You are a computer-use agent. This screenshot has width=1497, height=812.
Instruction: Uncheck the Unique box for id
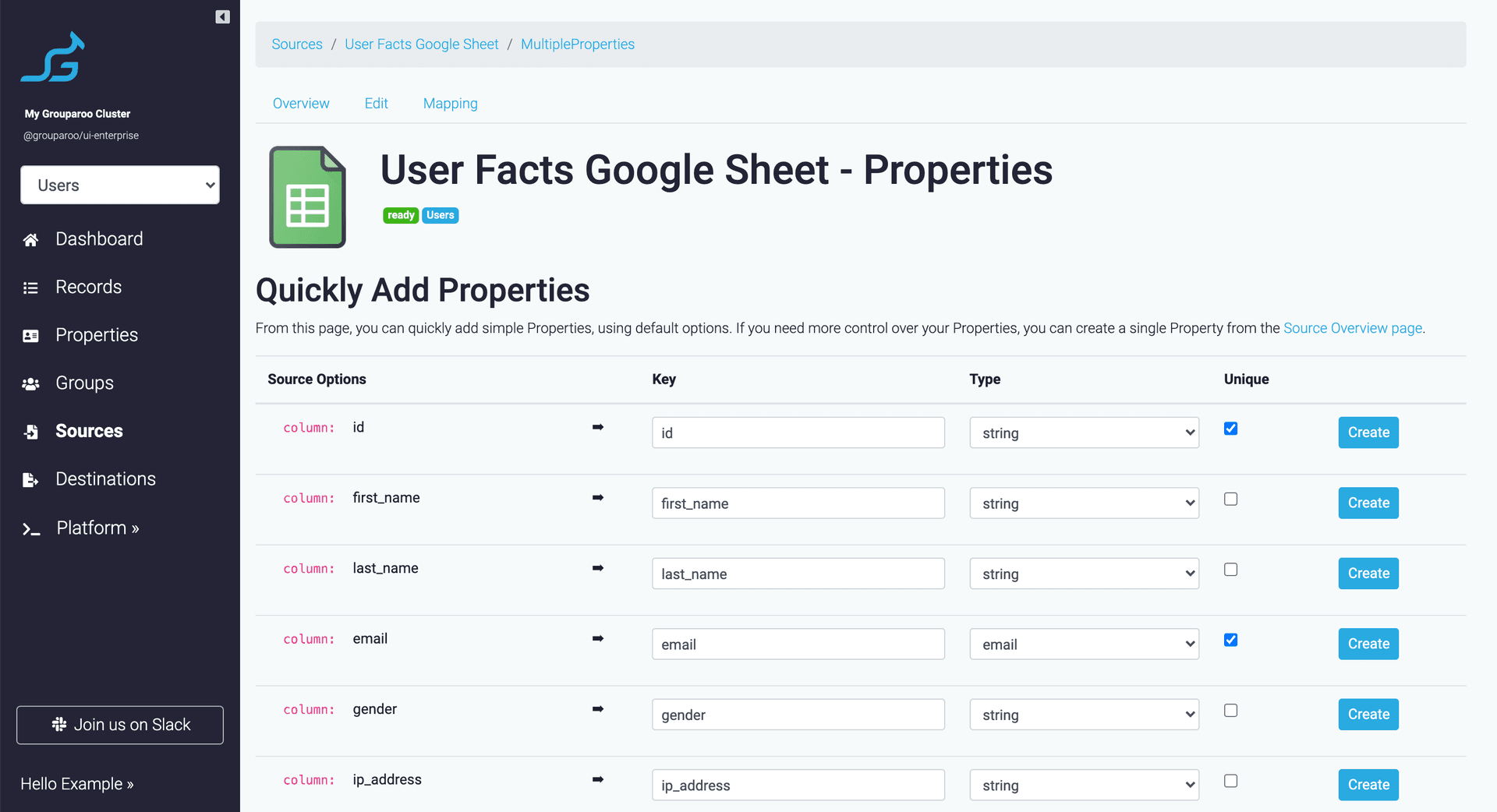pos(1230,429)
